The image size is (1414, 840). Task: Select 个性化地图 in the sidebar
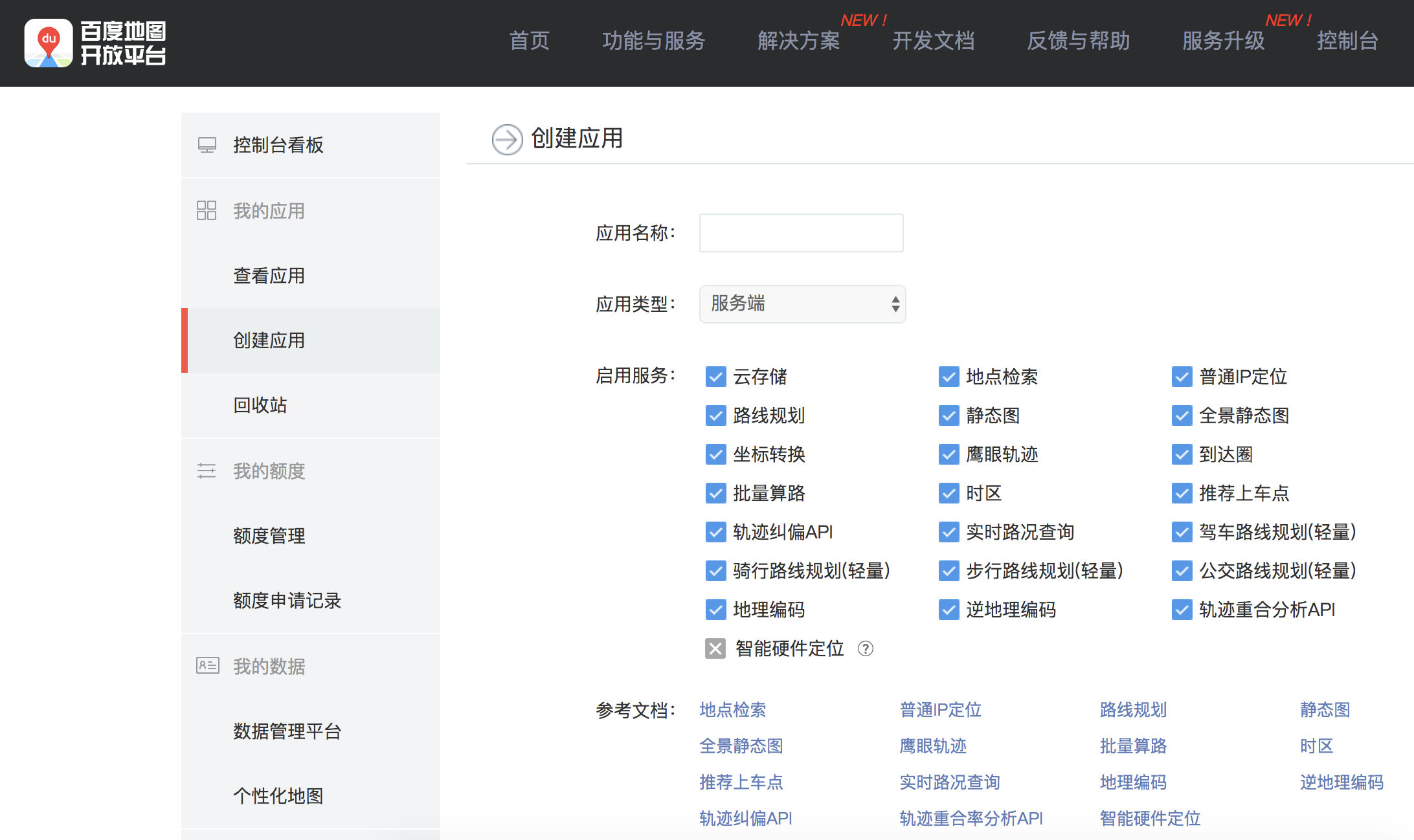(311, 796)
